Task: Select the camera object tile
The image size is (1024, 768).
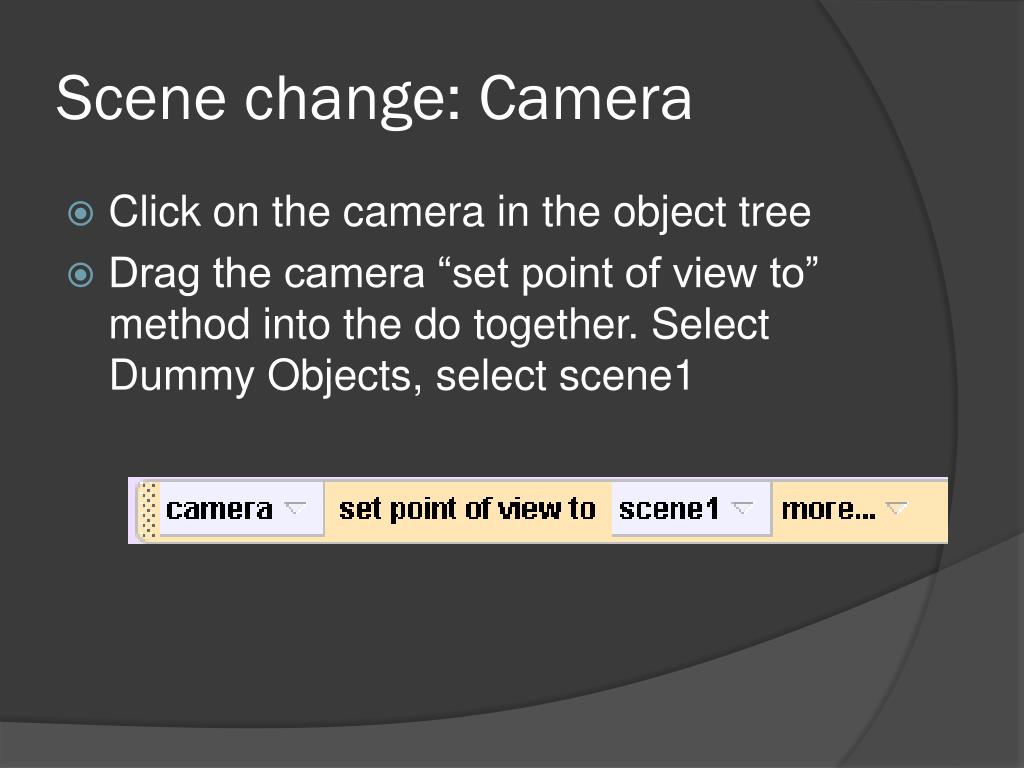Action: tap(241, 509)
